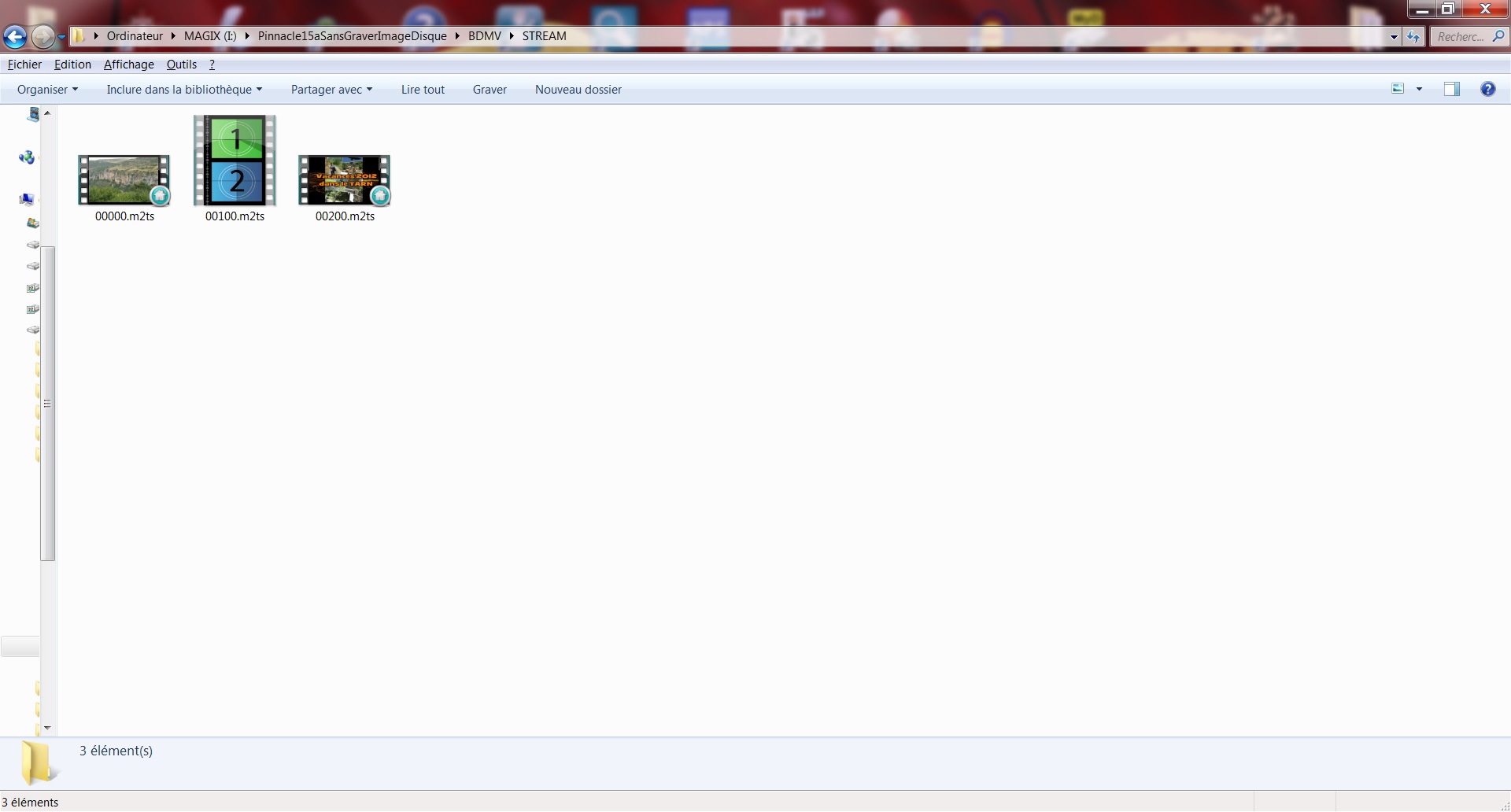Refresh the folder with the refresh icon
Viewport: 1511px width, 812px height.
click(1413, 37)
